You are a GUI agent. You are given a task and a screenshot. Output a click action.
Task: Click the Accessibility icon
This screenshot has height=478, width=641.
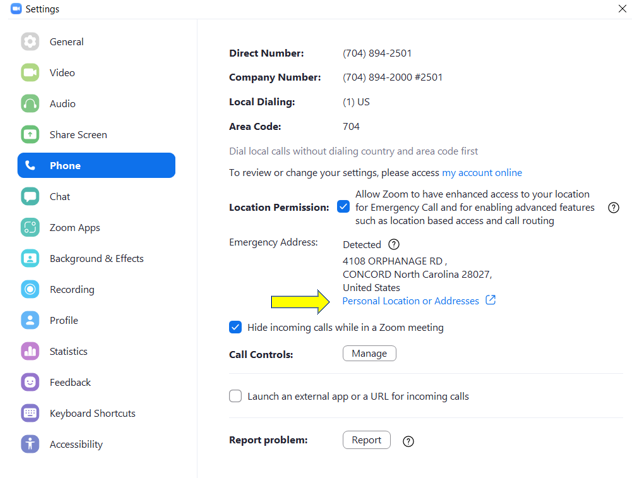[x=30, y=444]
